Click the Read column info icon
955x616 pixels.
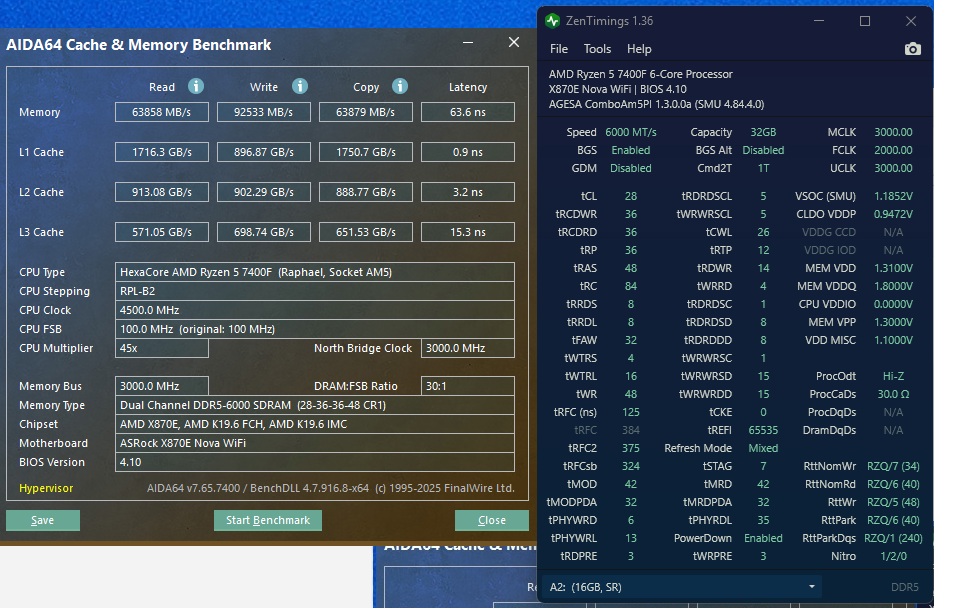pyautogui.click(x=196, y=87)
